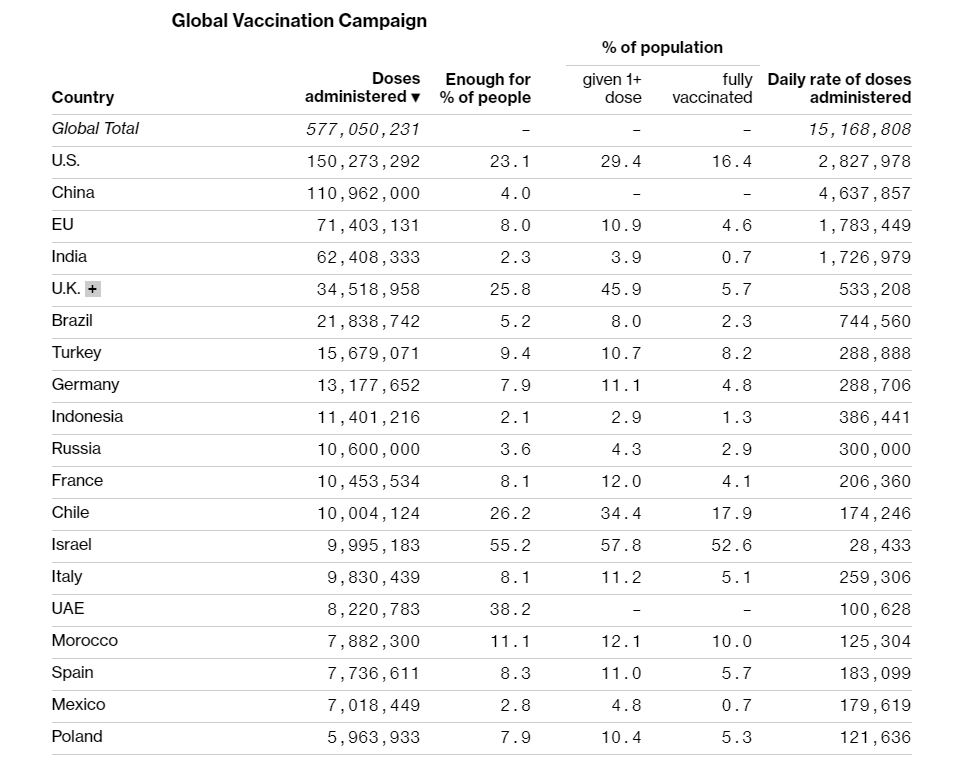Click the fully vaccinated column header

(x=712, y=88)
